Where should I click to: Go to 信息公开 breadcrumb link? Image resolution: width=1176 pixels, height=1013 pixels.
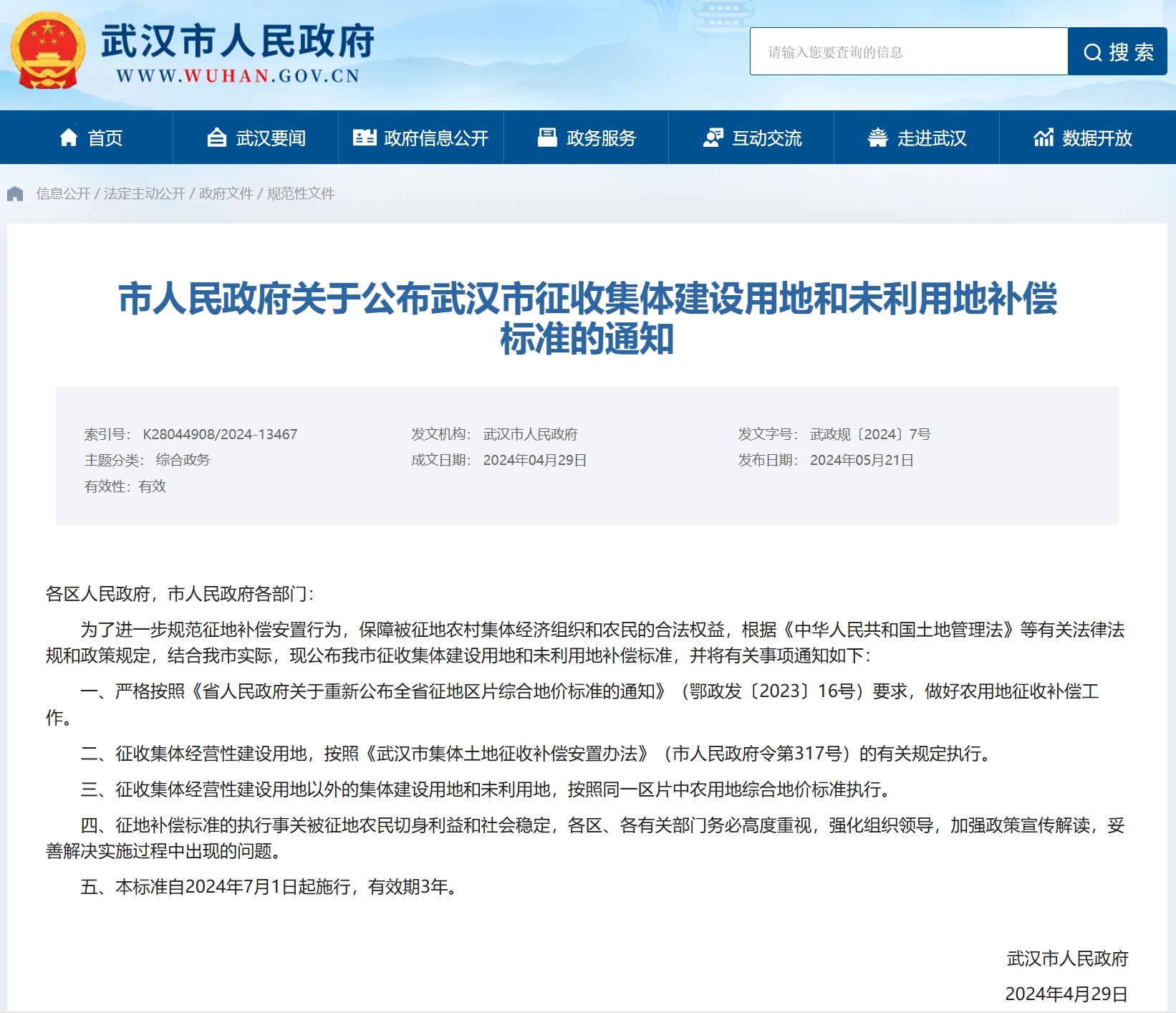(x=63, y=193)
